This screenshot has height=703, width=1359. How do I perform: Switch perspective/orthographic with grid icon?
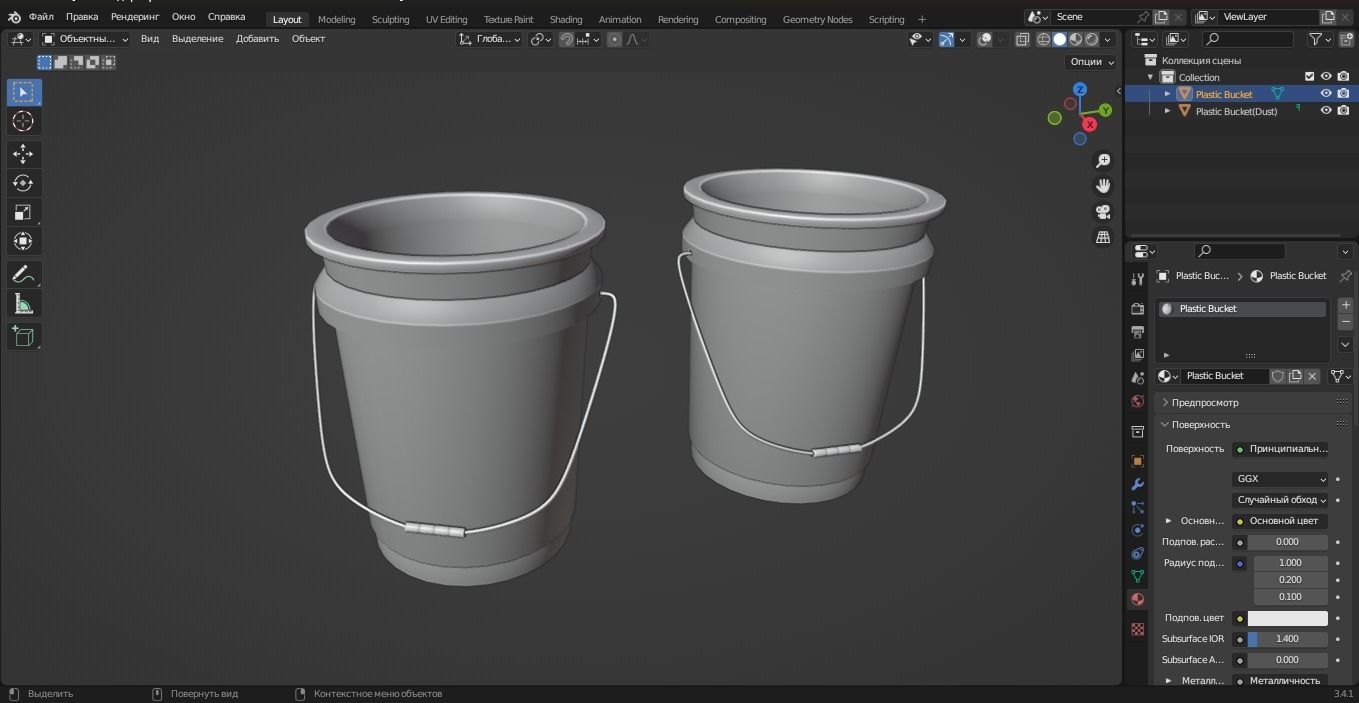[1103, 237]
